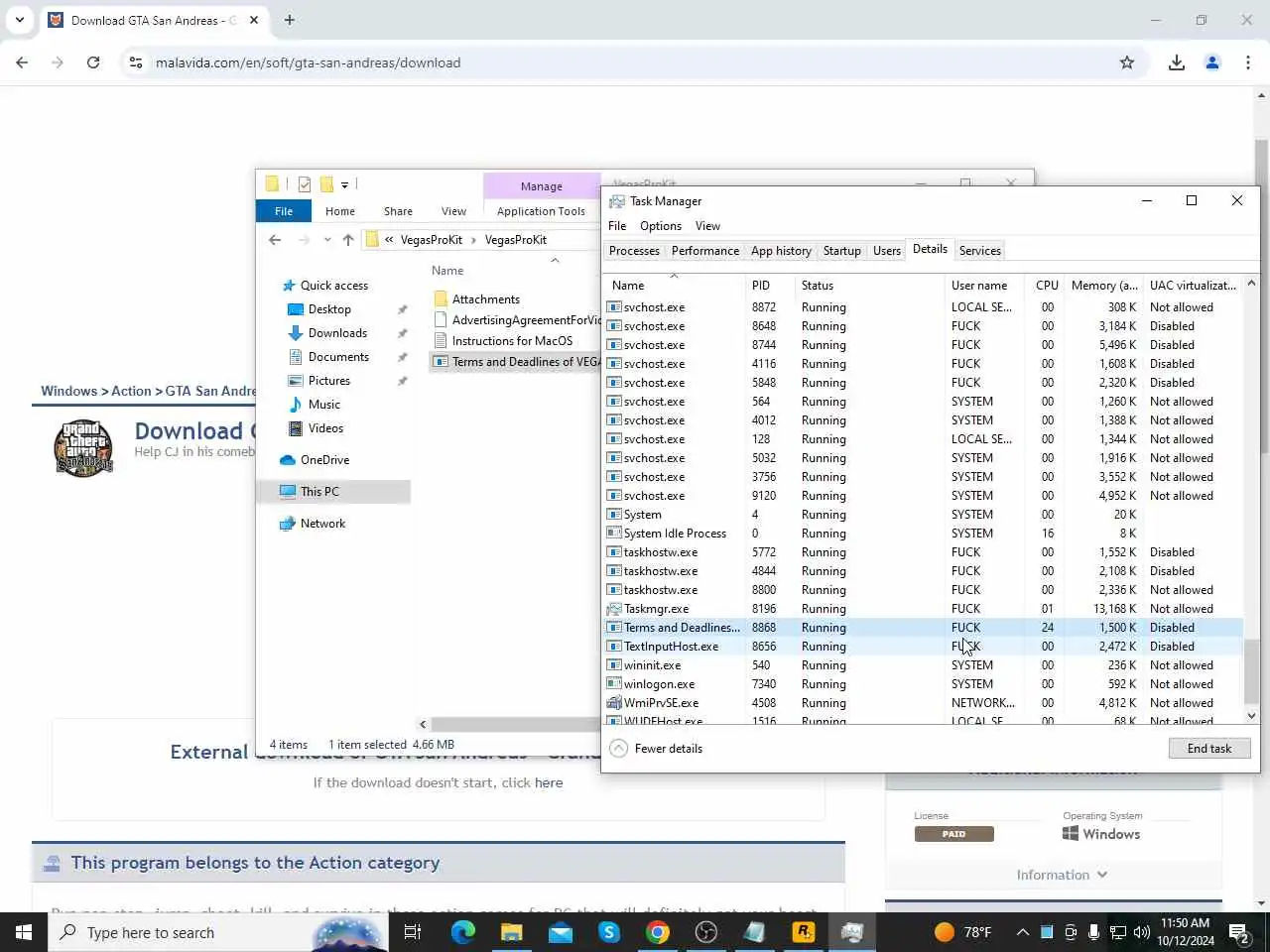Viewport: 1270px width, 952px height.
Task: Select Instructions for MacOS file
Action: (512, 341)
